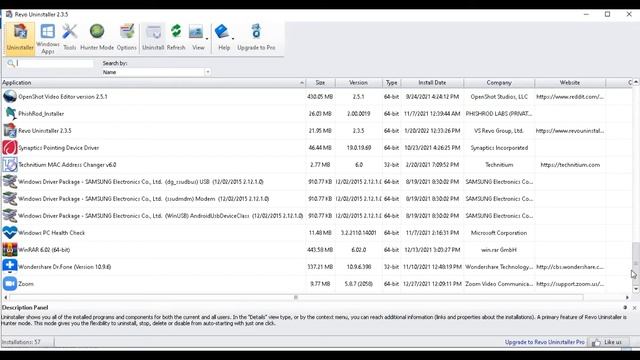Click the PhishRod_Installer name text
The image size is (640, 360).
tap(41, 113)
